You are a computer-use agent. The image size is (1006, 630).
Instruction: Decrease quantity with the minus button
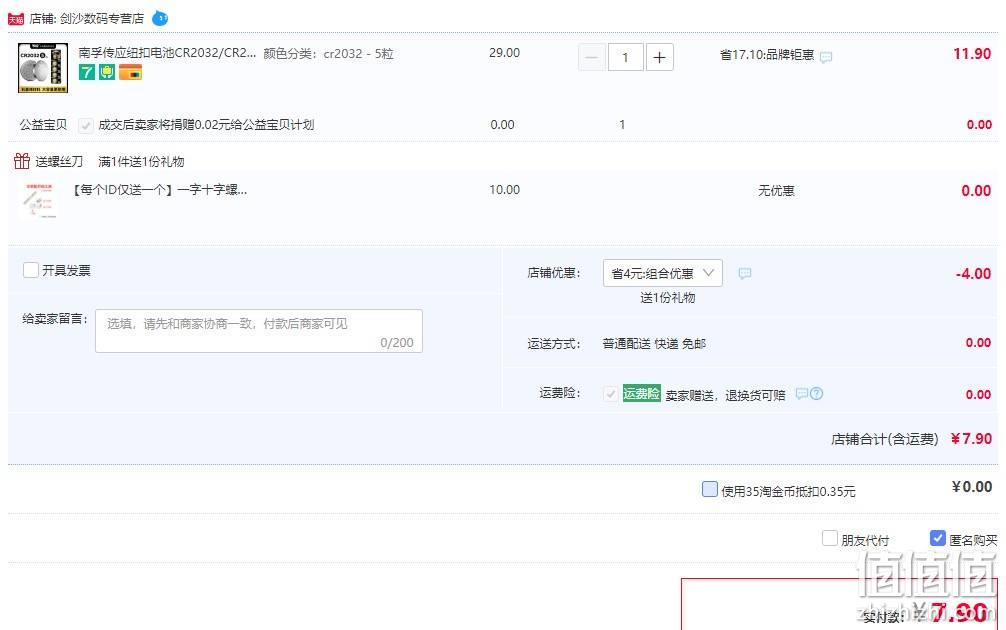[592, 58]
